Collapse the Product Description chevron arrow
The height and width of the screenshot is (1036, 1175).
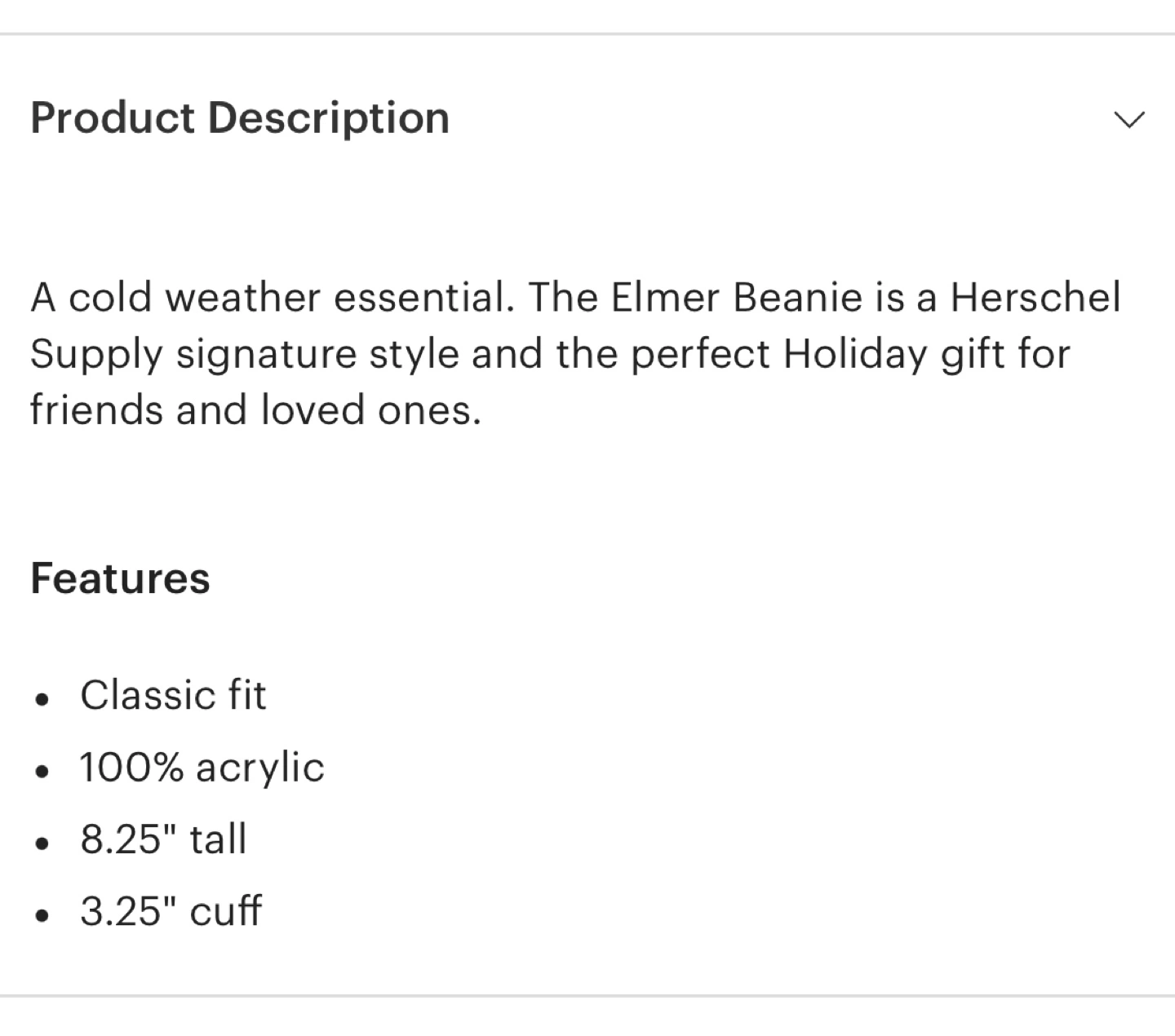tap(1129, 120)
